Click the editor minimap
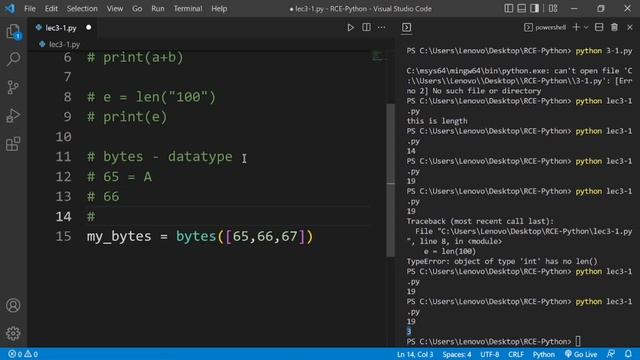 (377, 56)
